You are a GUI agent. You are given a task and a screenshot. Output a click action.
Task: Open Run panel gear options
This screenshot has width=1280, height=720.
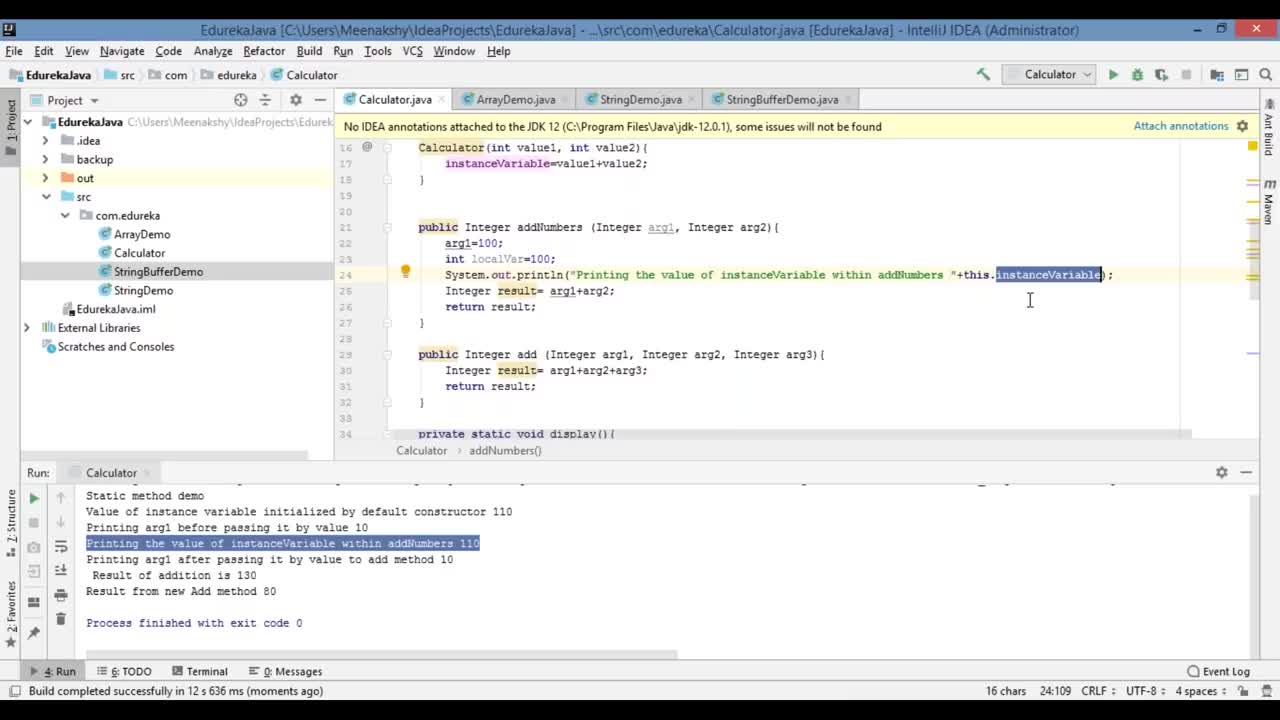pos(1221,472)
